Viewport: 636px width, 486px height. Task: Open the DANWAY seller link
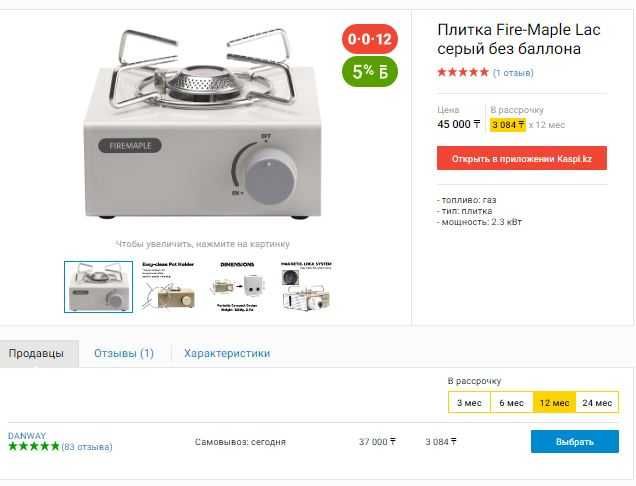(x=27, y=436)
